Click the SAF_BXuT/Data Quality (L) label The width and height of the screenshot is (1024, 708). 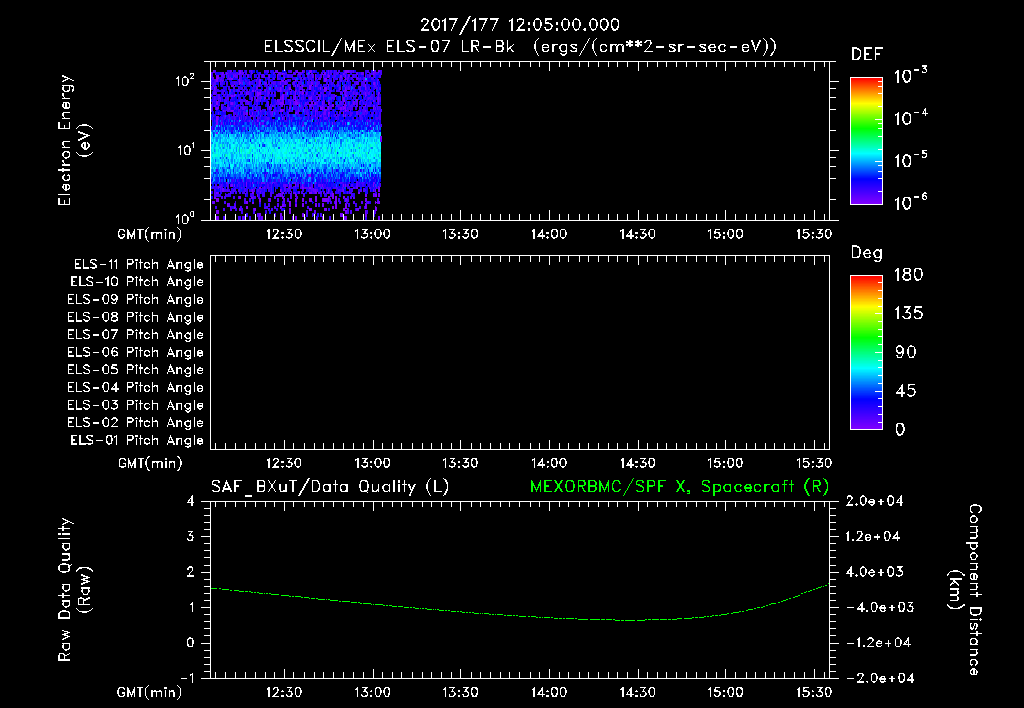[330, 487]
